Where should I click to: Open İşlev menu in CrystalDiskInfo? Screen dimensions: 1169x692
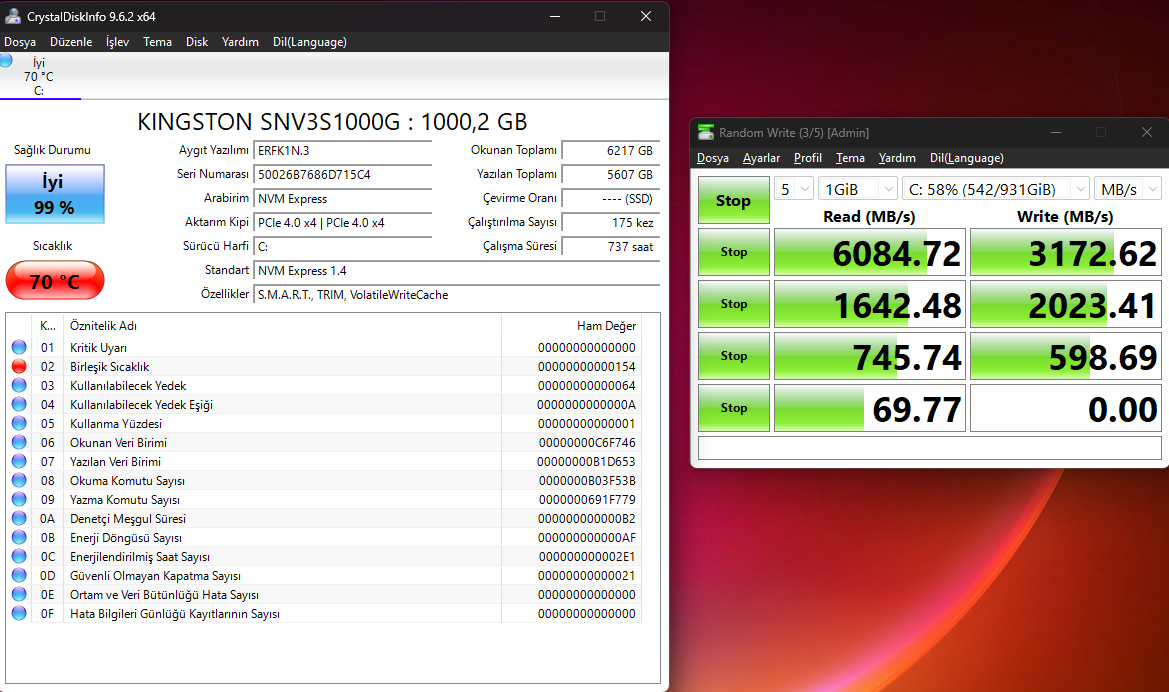tap(117, 42)
